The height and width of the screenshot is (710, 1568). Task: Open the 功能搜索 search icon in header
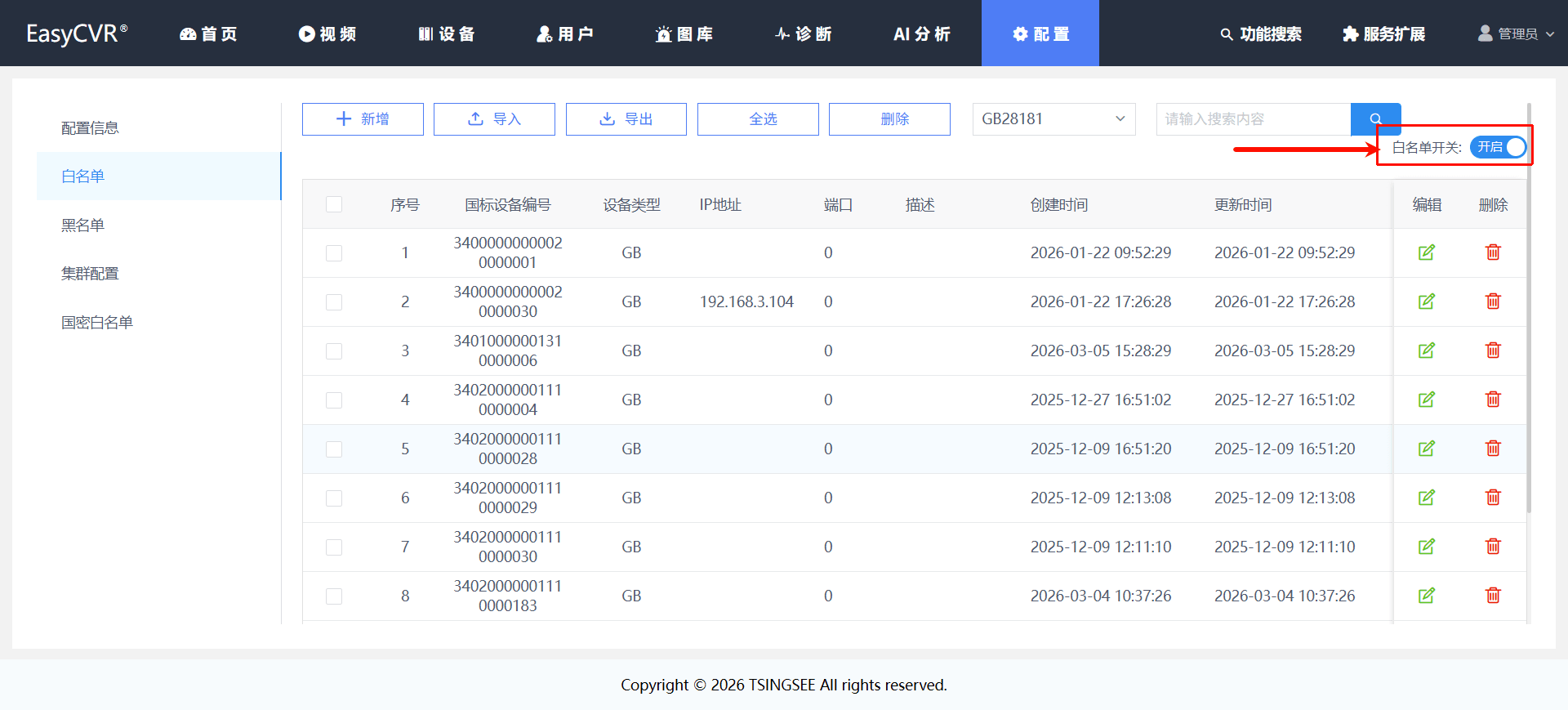[1226, 34]
